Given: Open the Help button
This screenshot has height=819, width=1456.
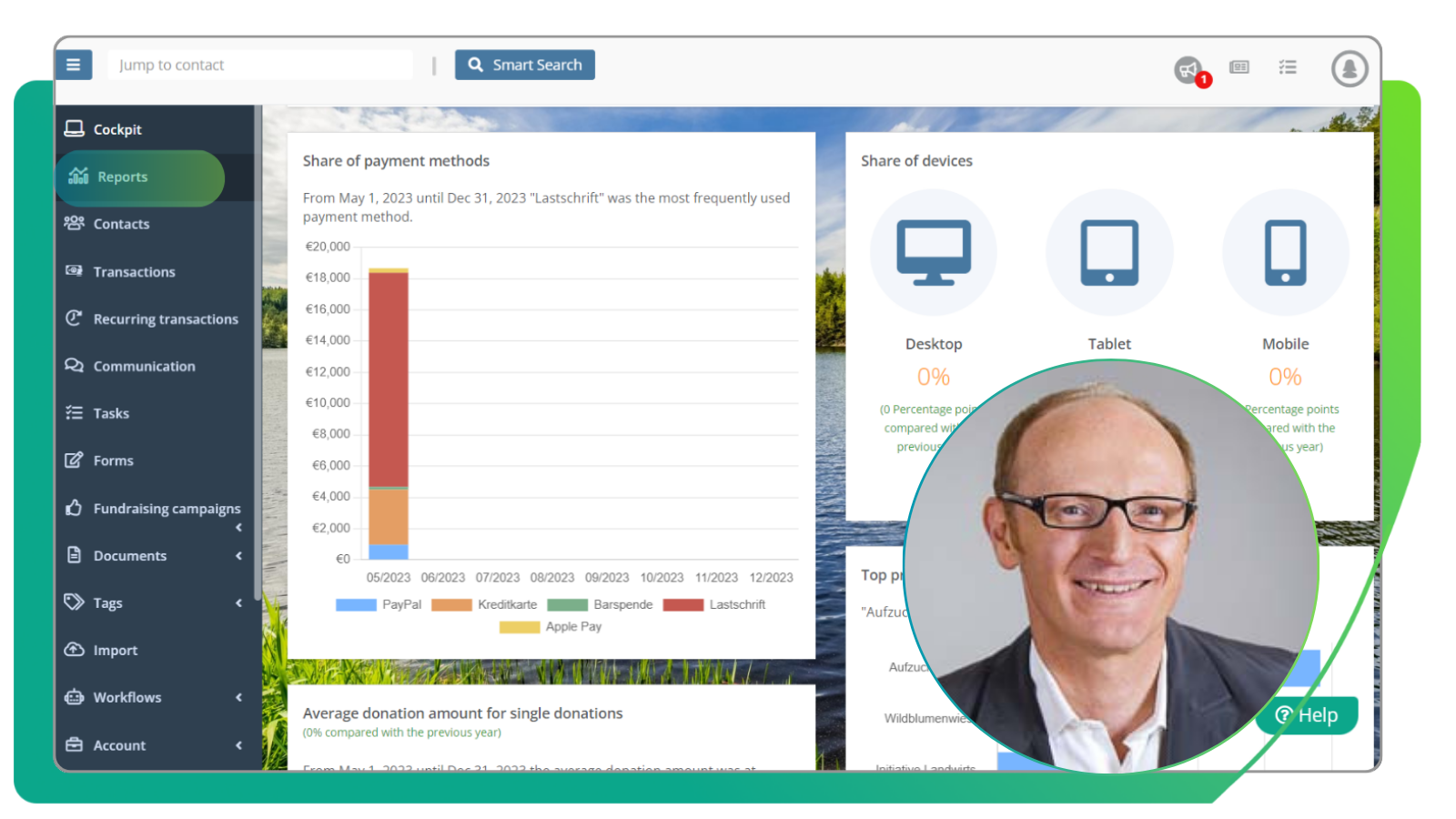Looking at the screenshot, I should 1307,714.
